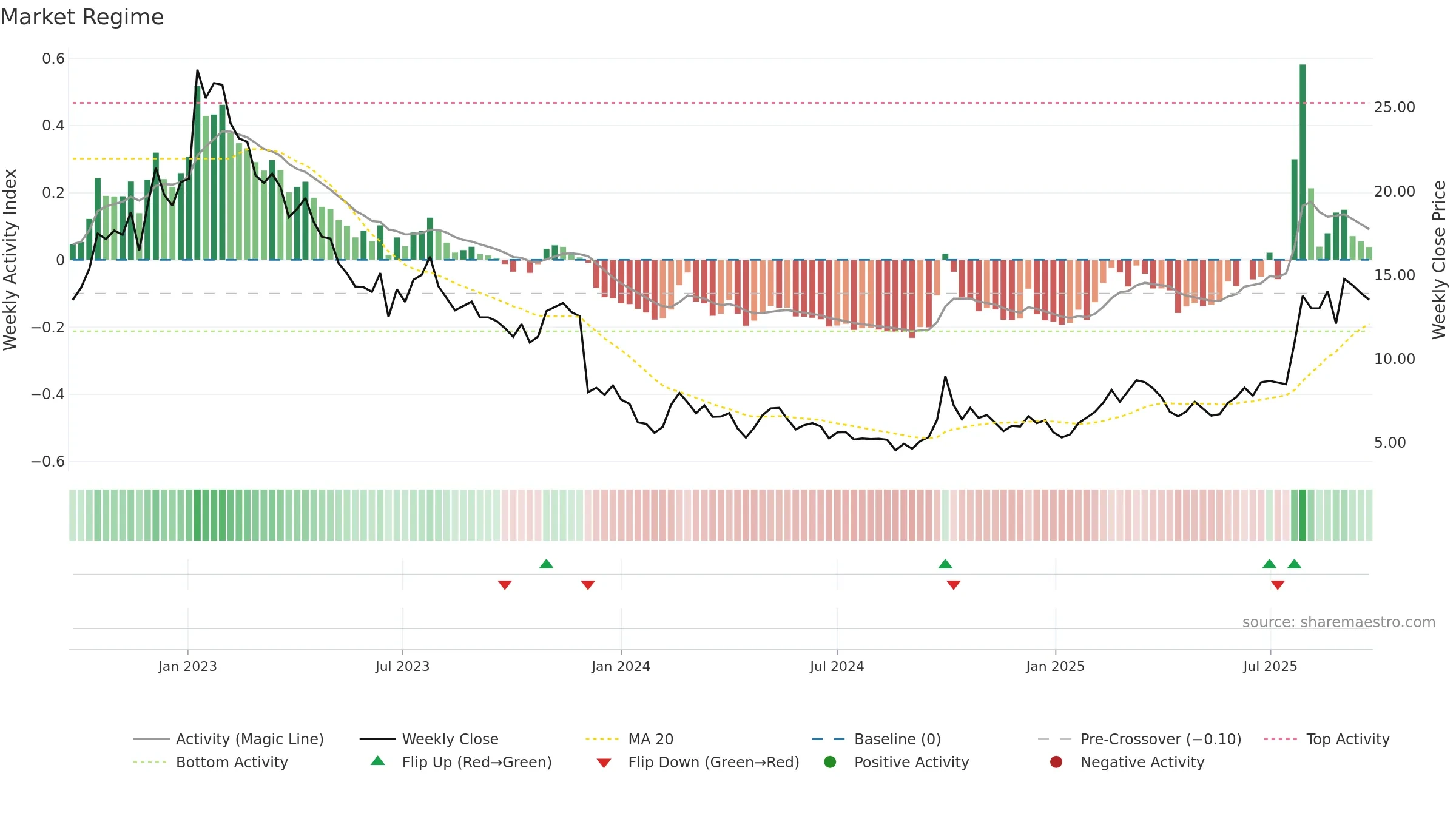Toggle the Pre-Crossover (−0.10) legend entry

1139,739
